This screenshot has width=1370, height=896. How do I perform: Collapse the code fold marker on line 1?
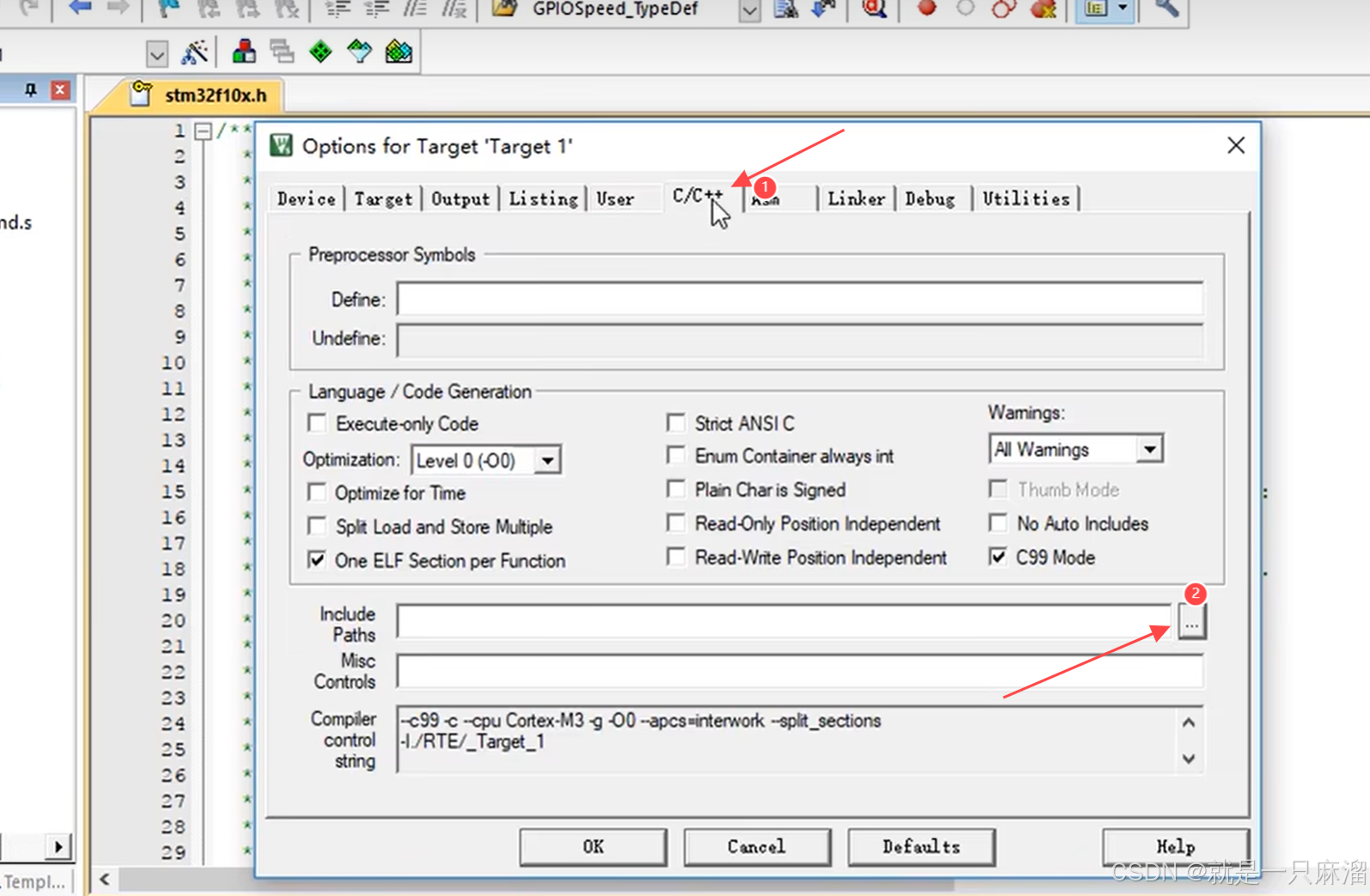(203, 131)
